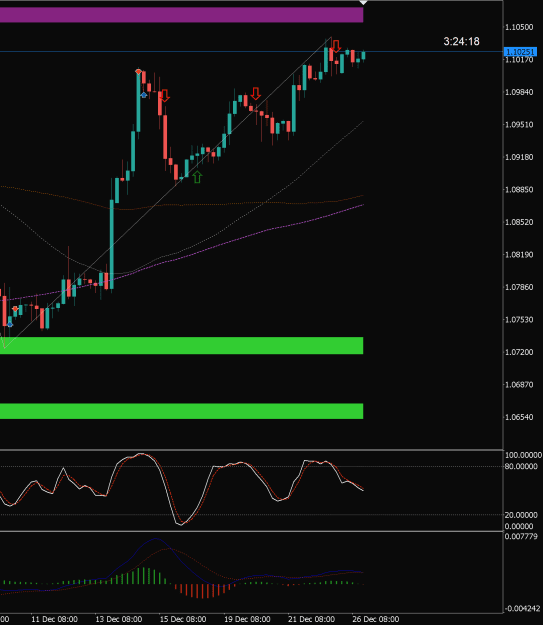Click the 1.09840 price axis label
Screen dimensions: 543x625
point(519,92)
